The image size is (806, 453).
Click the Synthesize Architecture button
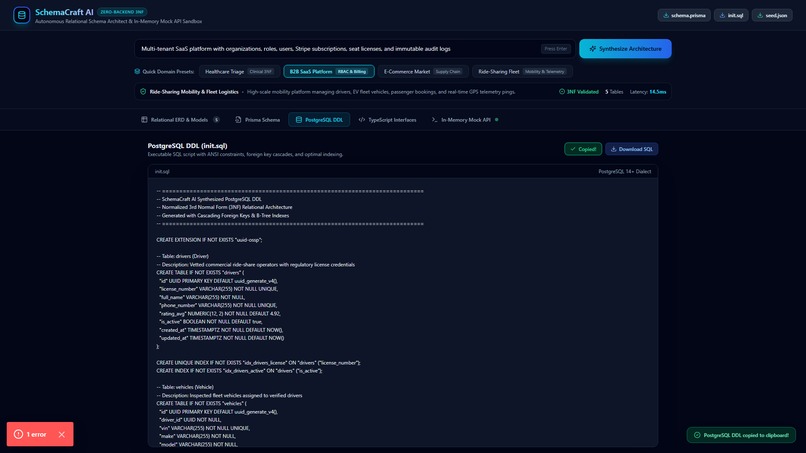[625, 49]
